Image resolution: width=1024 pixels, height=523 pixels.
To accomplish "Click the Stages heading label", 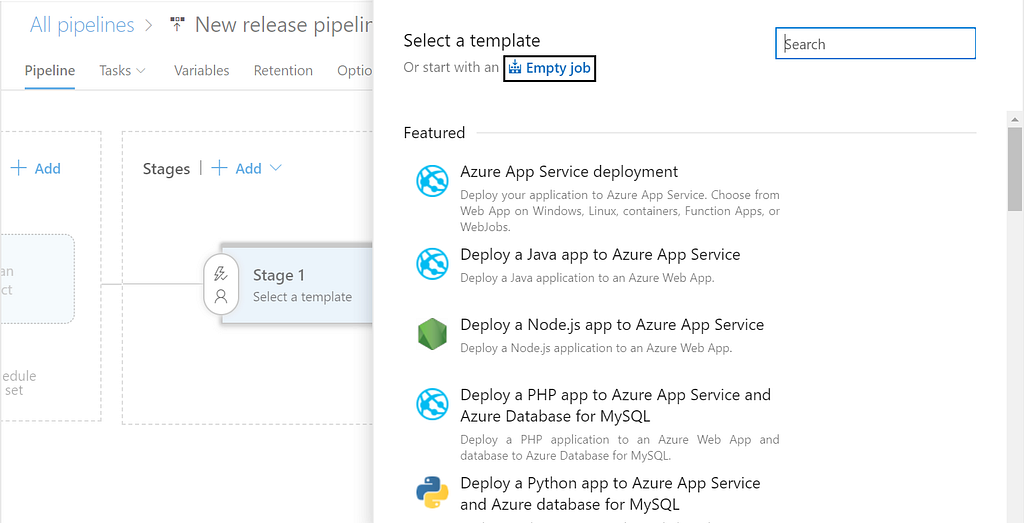I will tap(167, 168).
